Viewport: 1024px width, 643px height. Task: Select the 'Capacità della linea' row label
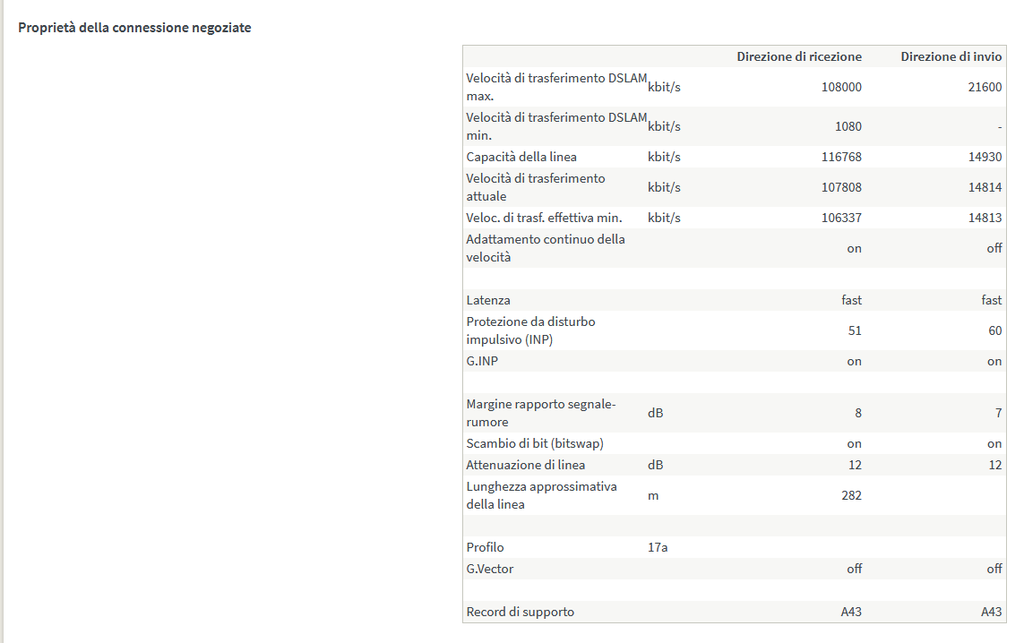[x=521, y=157]
